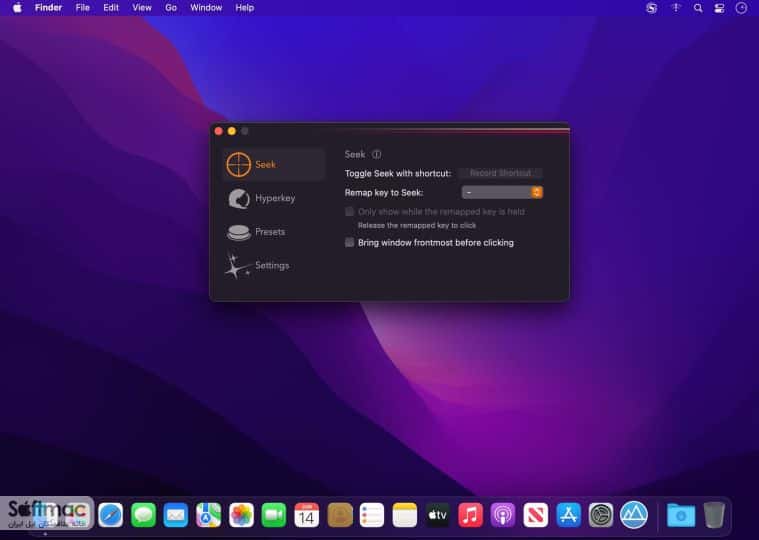Open Notes from the dock

(405, 515)
